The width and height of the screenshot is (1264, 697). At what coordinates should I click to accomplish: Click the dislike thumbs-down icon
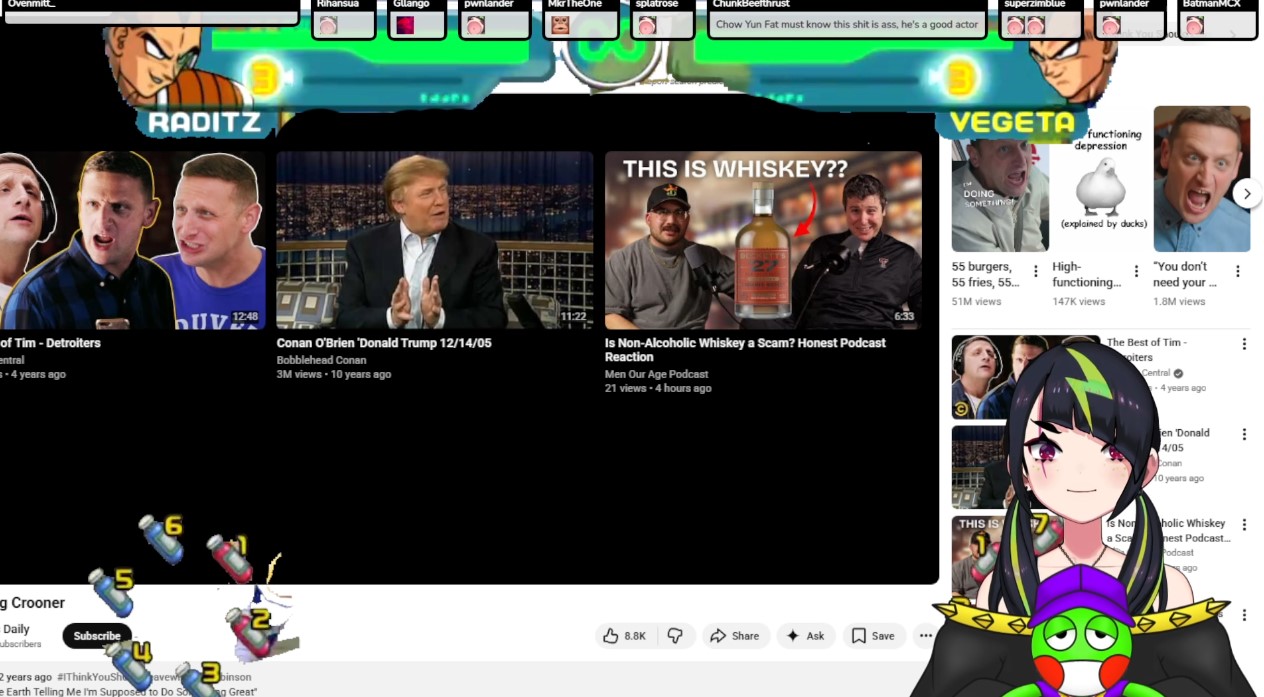676,636
